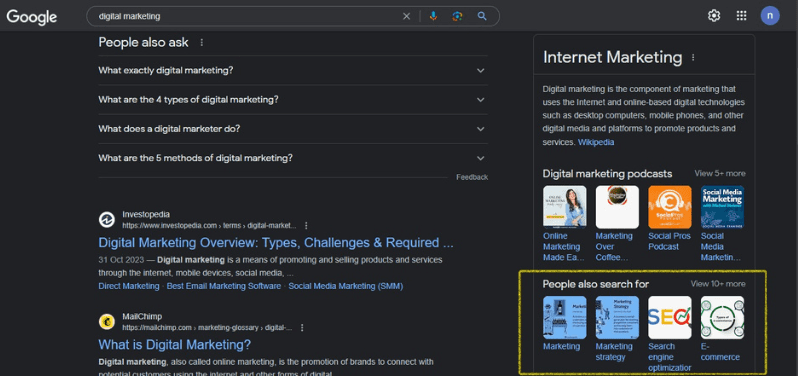
Task: Click the 'Marketing strategy' text label
Action: click(x=614, y=352)
